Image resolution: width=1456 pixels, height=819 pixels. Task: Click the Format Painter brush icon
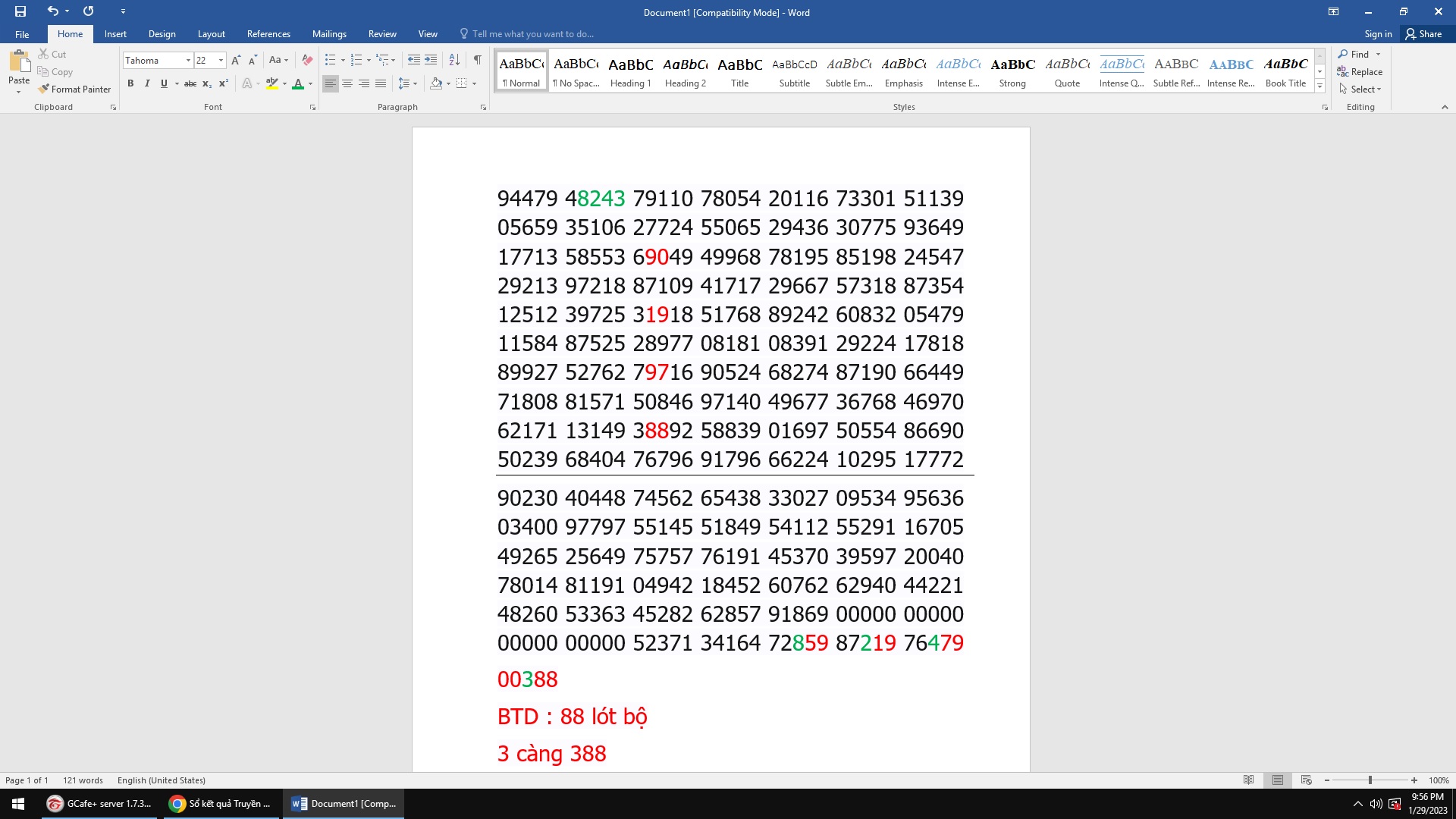coord(44,89)
